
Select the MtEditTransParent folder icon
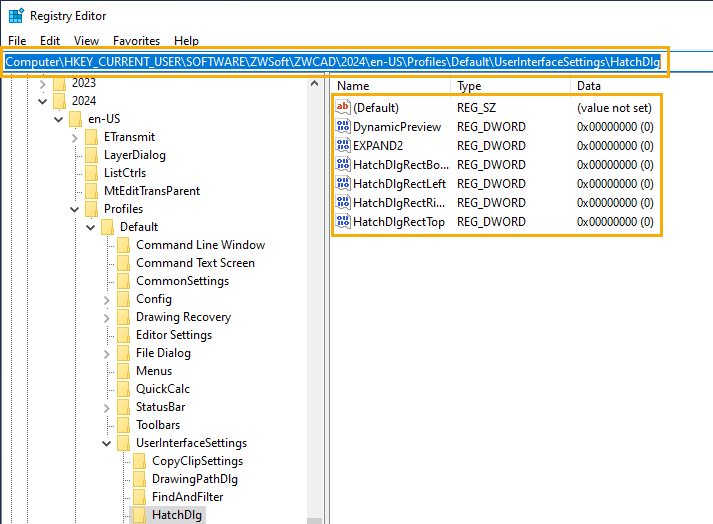coord(91,191)
